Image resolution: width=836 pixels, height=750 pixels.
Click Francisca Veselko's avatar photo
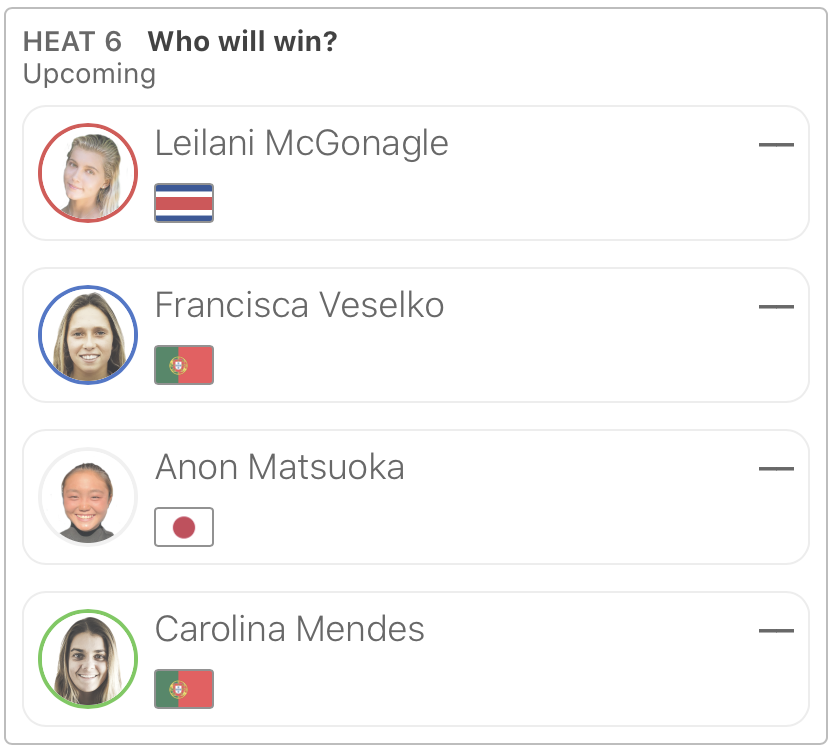coord(88,335)
